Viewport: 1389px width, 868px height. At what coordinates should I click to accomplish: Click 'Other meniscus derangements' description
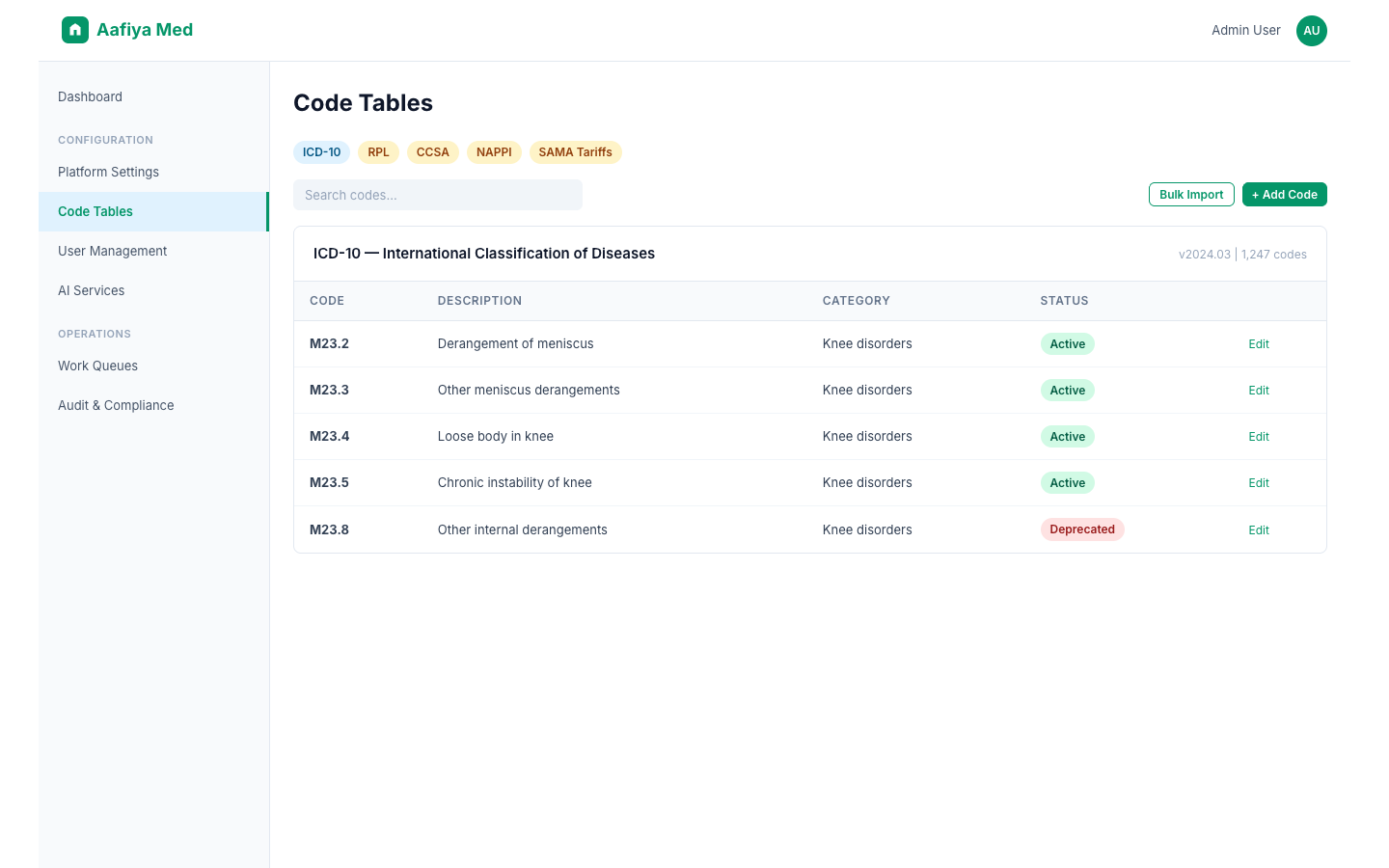(x=529, y=390)
